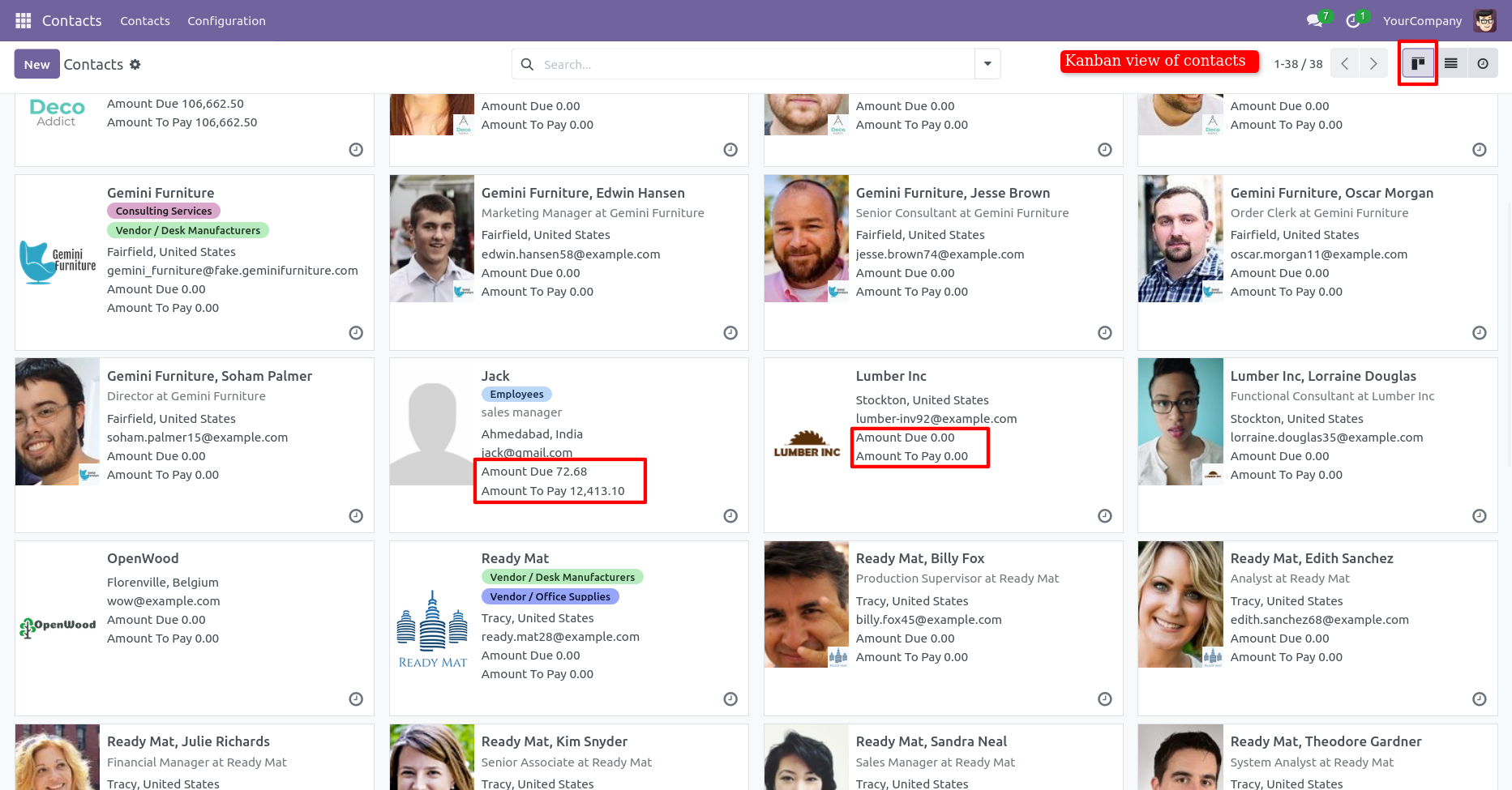
Task: Open the conversations chat icon
Action: (1315, 20)
